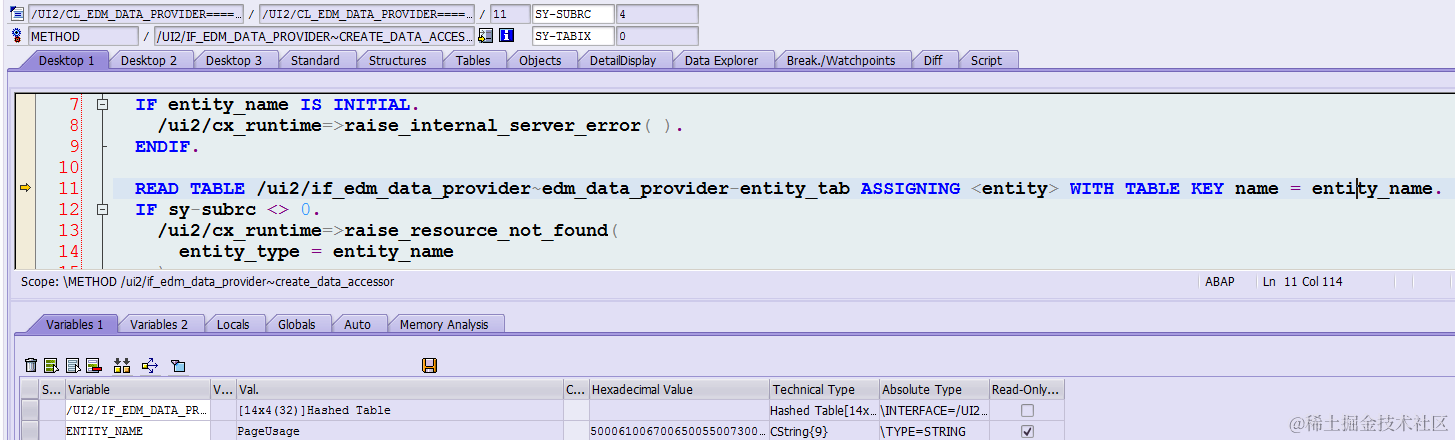Screen dimensions: 1455x440
Task: Switch to the Desktop 1 tab
Action: [66, 60]
